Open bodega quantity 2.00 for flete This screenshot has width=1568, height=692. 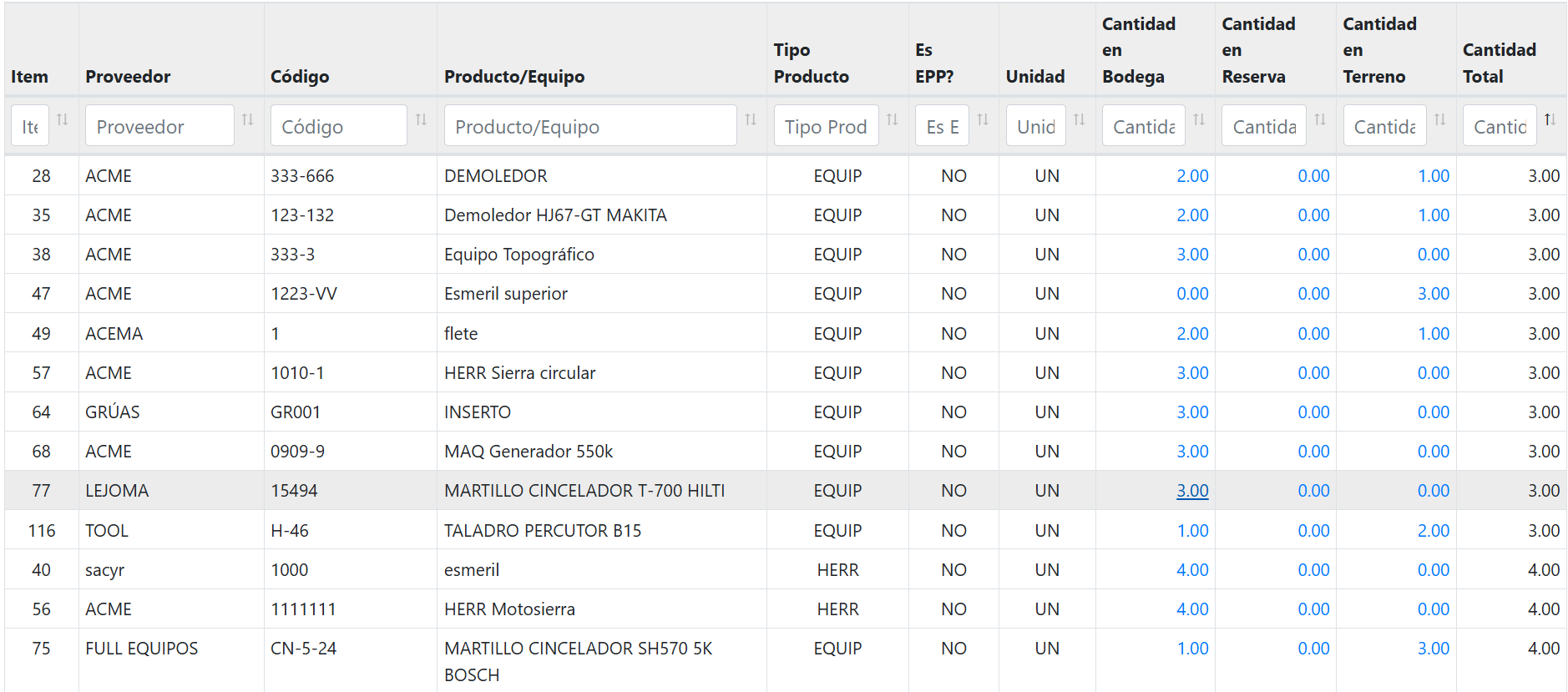coord(1192,334)
